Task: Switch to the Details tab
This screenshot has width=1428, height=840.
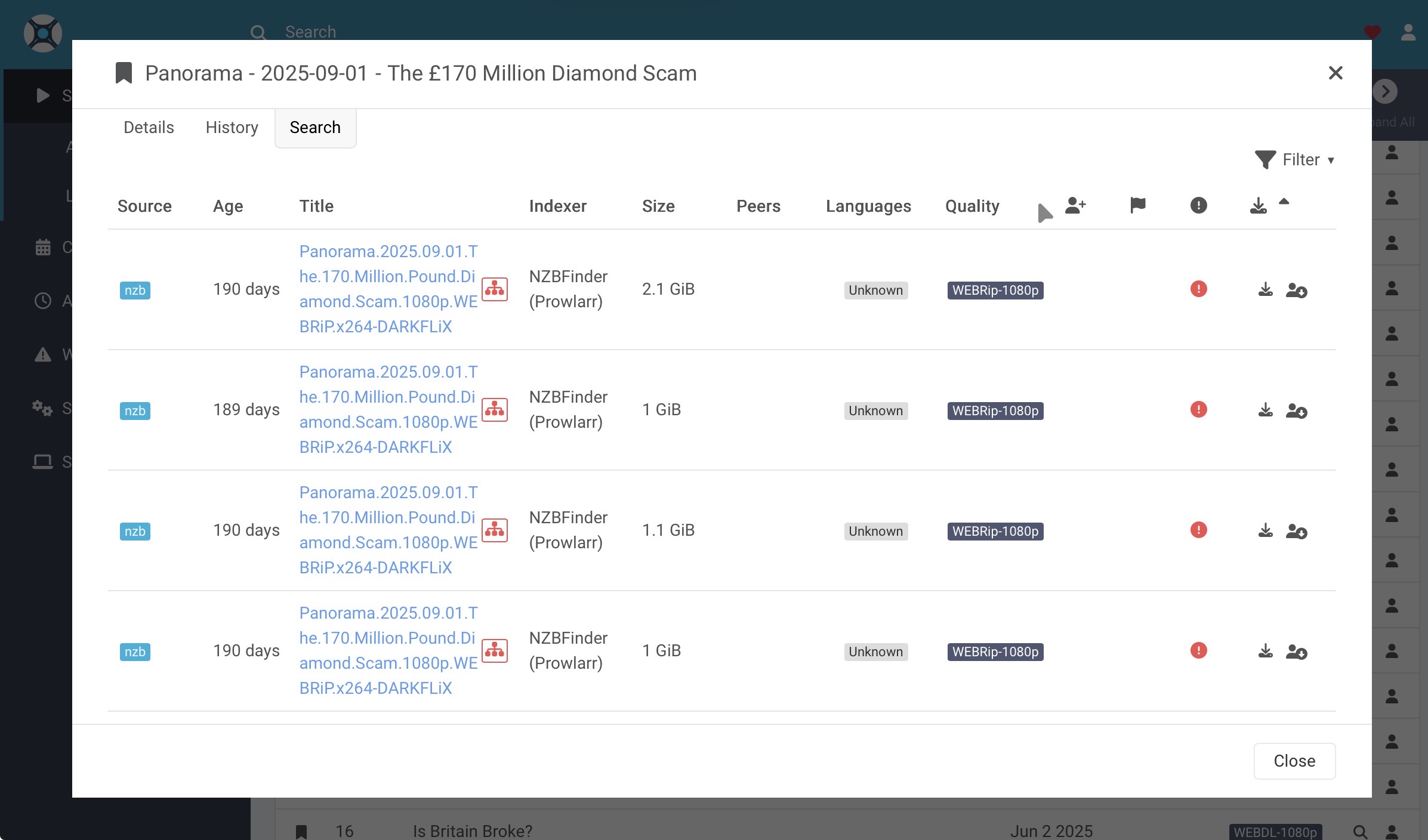Action: 149,128
